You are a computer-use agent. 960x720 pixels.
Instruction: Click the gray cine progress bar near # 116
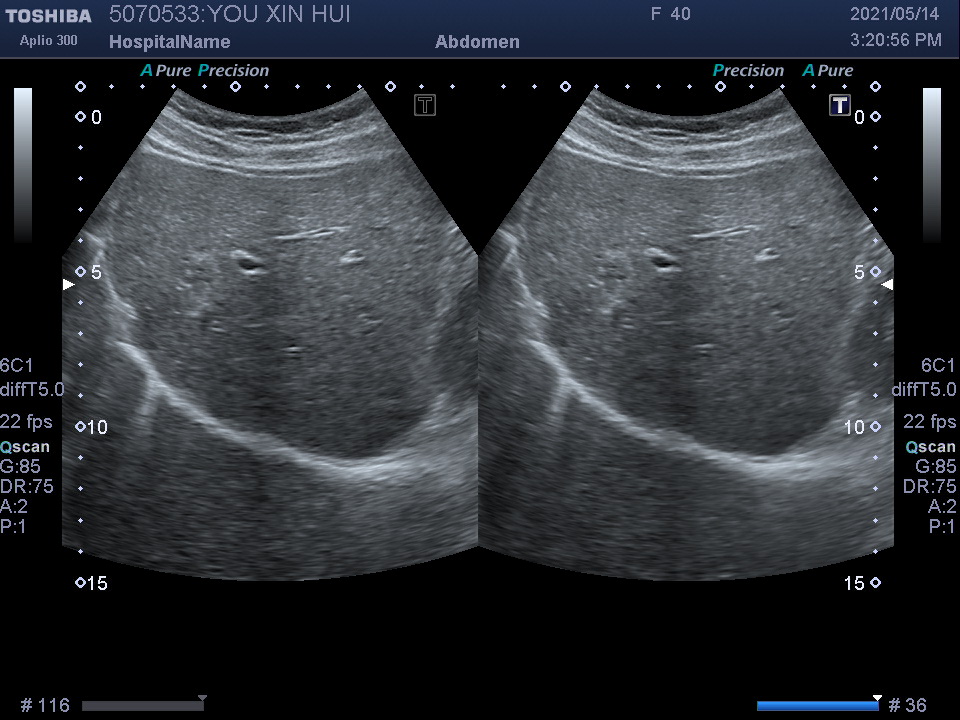[x=143, y=706]
